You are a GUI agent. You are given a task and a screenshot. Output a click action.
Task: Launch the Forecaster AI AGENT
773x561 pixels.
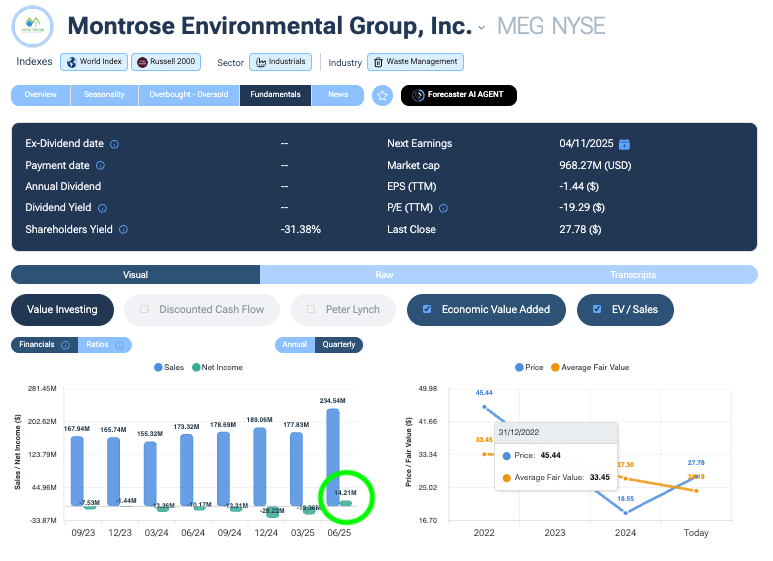tap(459, 95)
